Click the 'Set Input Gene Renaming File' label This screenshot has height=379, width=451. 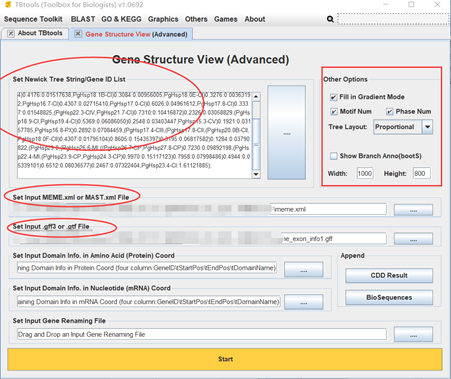coord(59,321)
